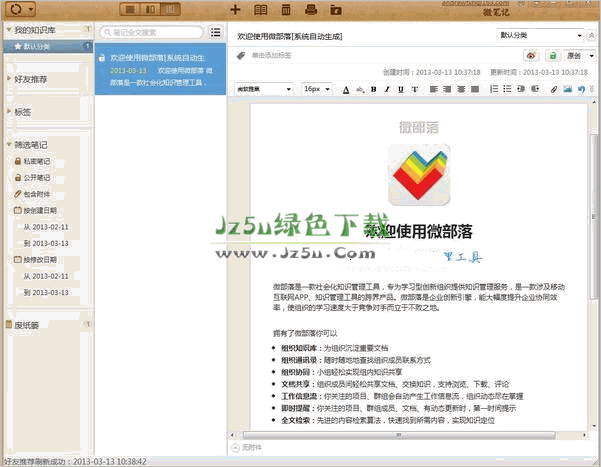Screen dimensions: 601x467
Task: Click the creation start date 从 2013-02-11
Action: pos(46,227)
